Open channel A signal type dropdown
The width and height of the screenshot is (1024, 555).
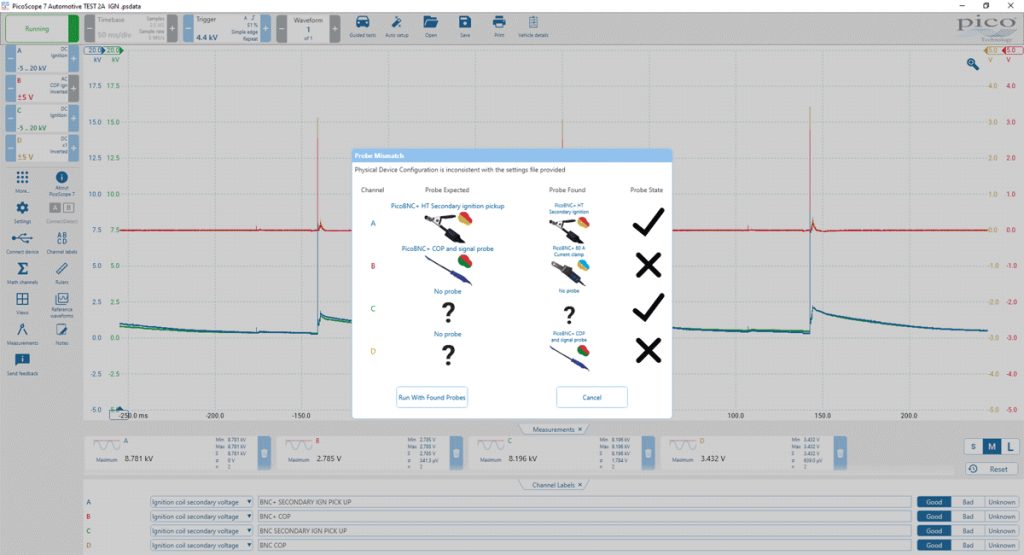(x=201, y=502)
